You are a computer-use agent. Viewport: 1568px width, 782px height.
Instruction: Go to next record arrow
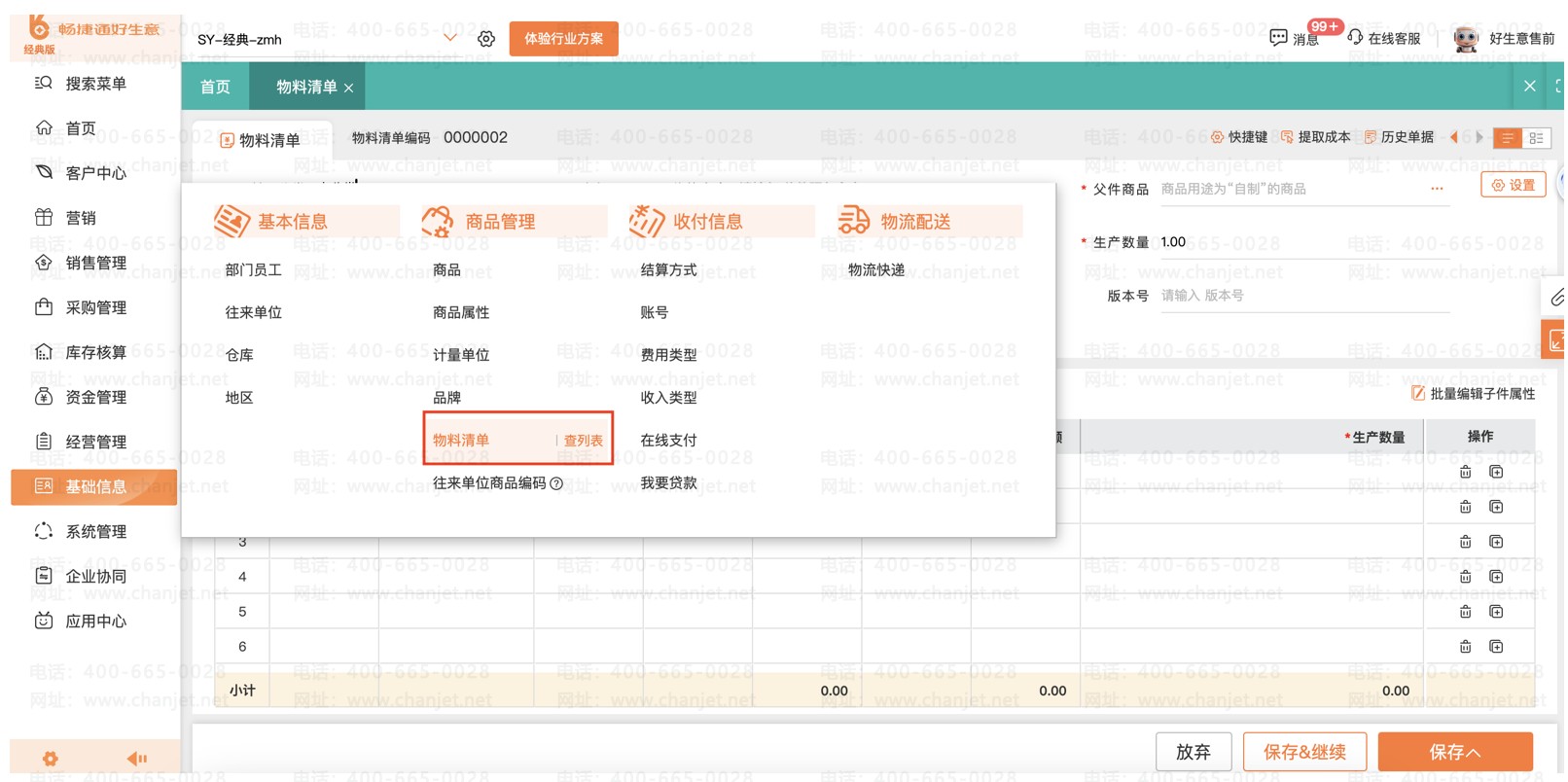coord(1479,137)
